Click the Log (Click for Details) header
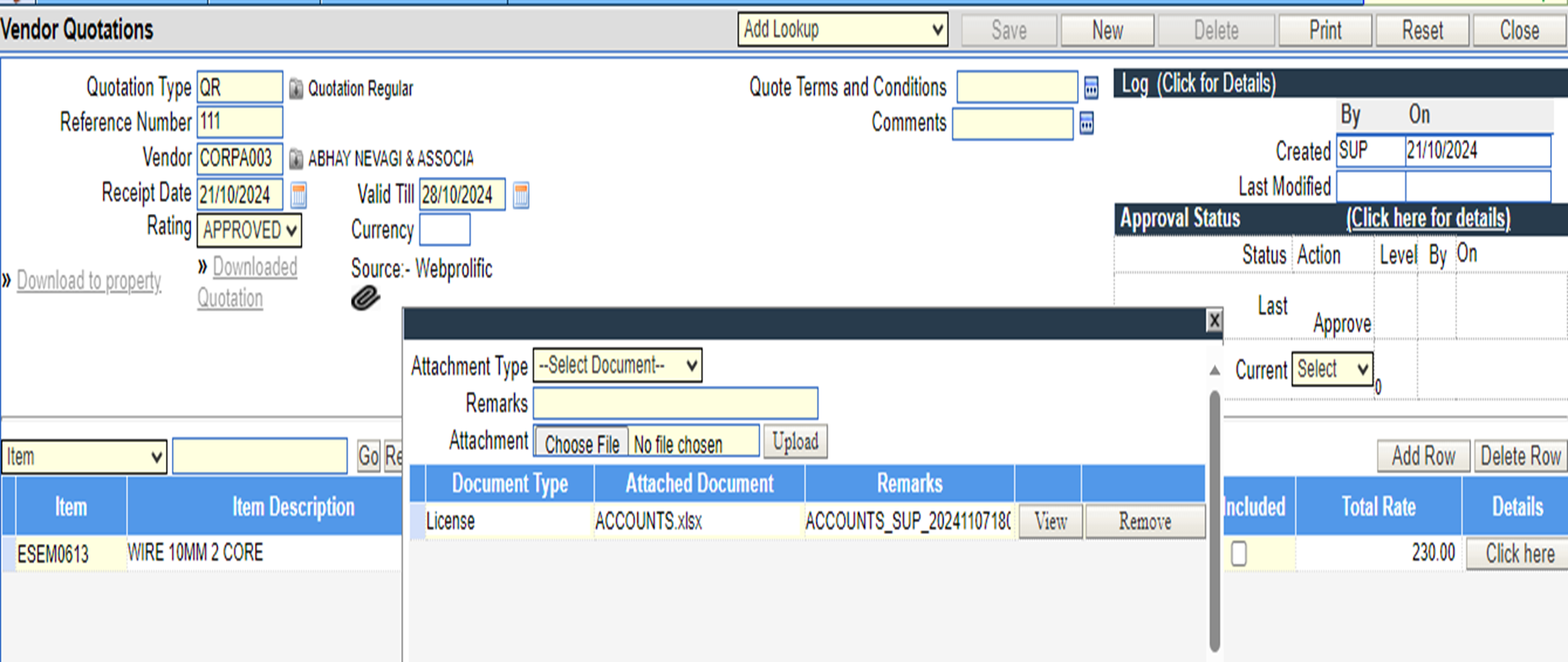 click(x=1197, y=84)
